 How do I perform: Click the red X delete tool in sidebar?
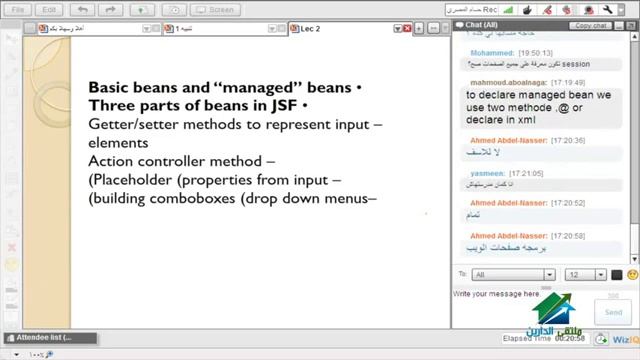coord(12,248)
